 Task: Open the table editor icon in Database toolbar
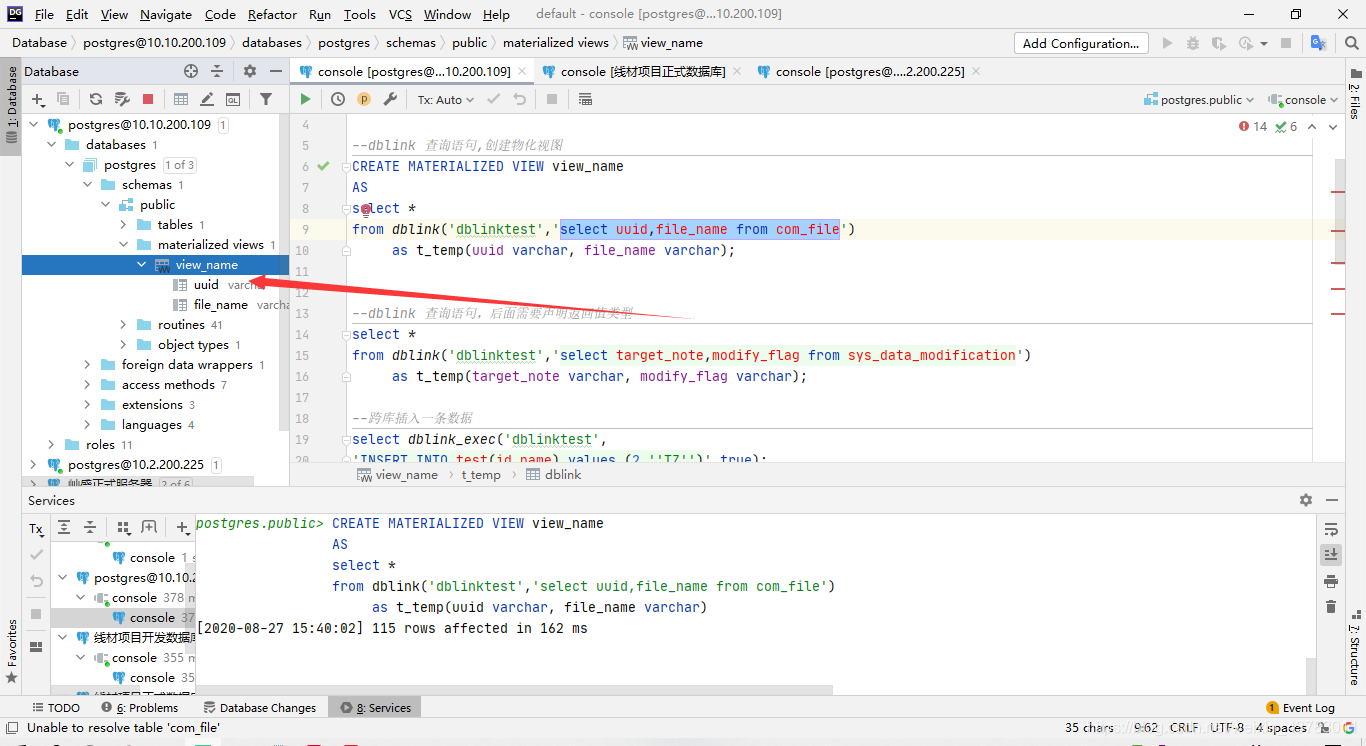tap(181, 99)
